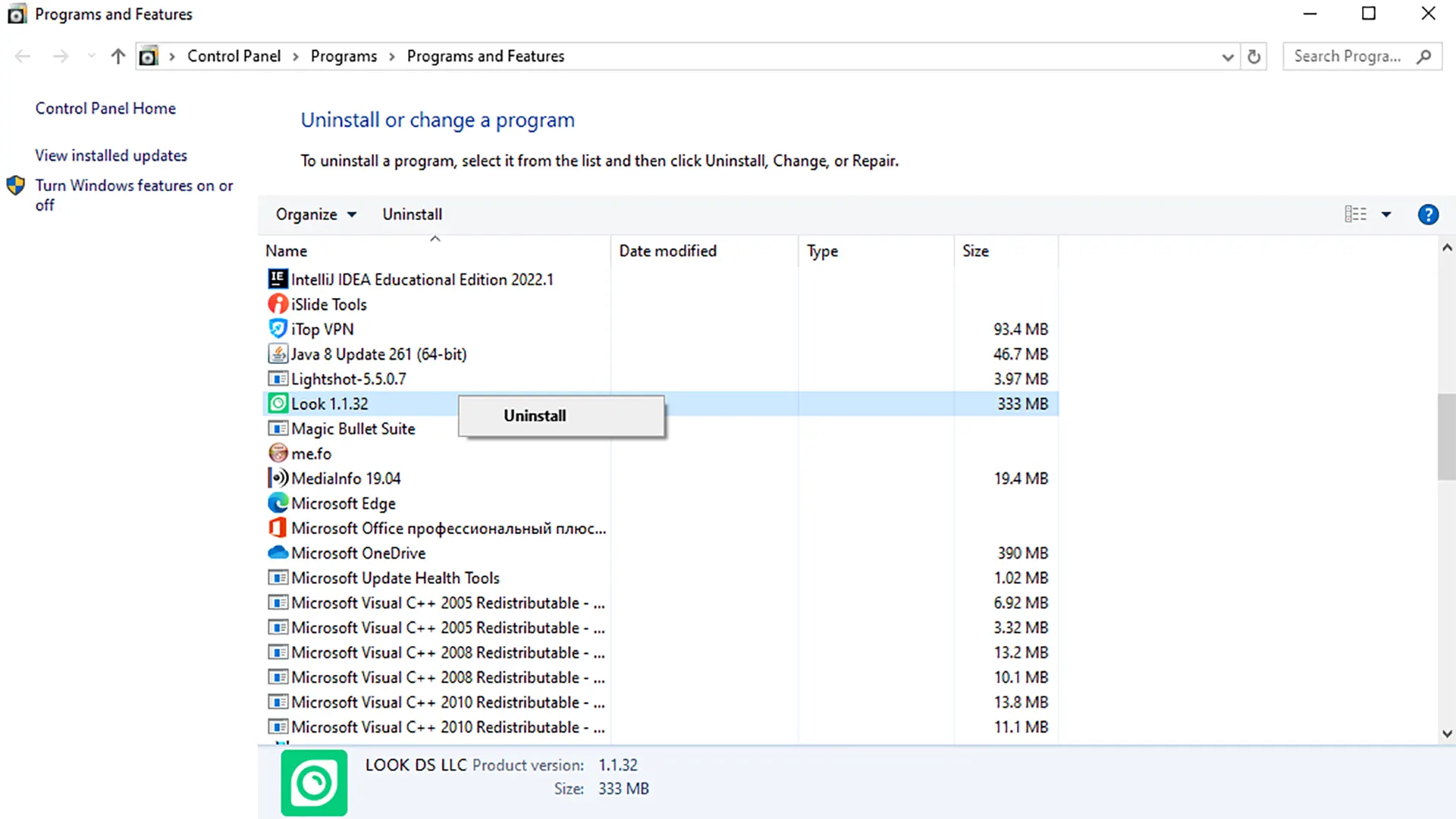Click the 93.4 MB size of iTop VPN
1456x819 pixels.
(x=1021, y=329)
